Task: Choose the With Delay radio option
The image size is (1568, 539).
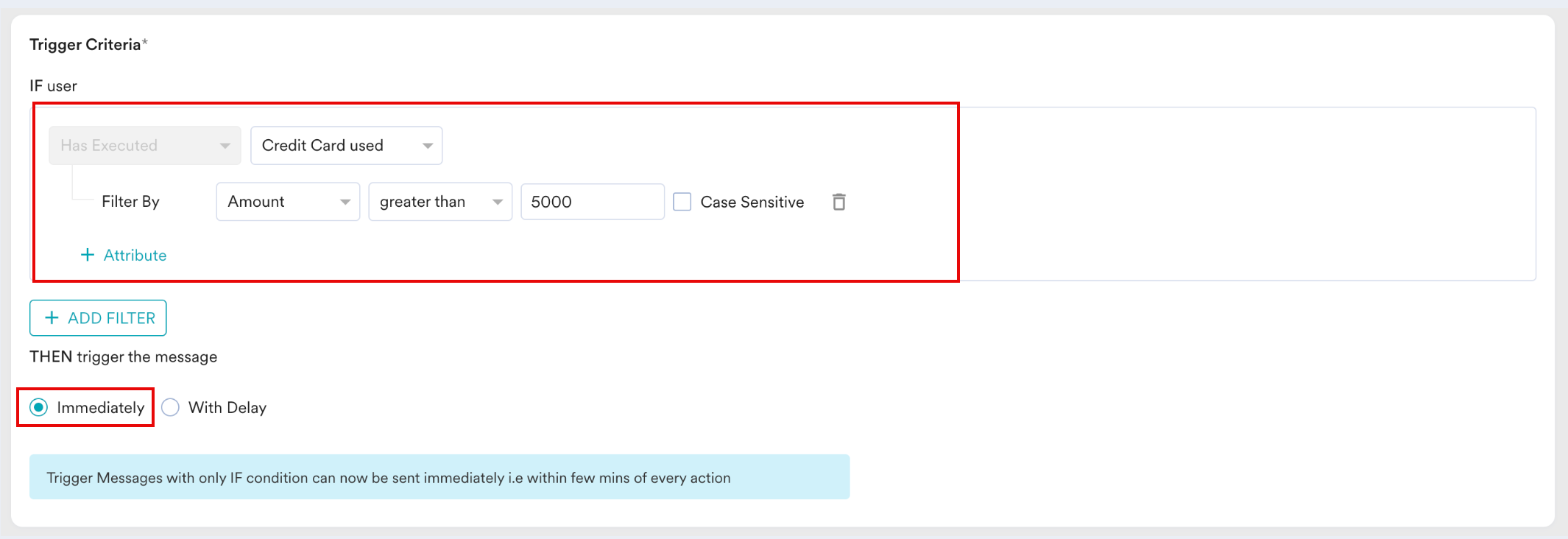Action: click(170, 407)
